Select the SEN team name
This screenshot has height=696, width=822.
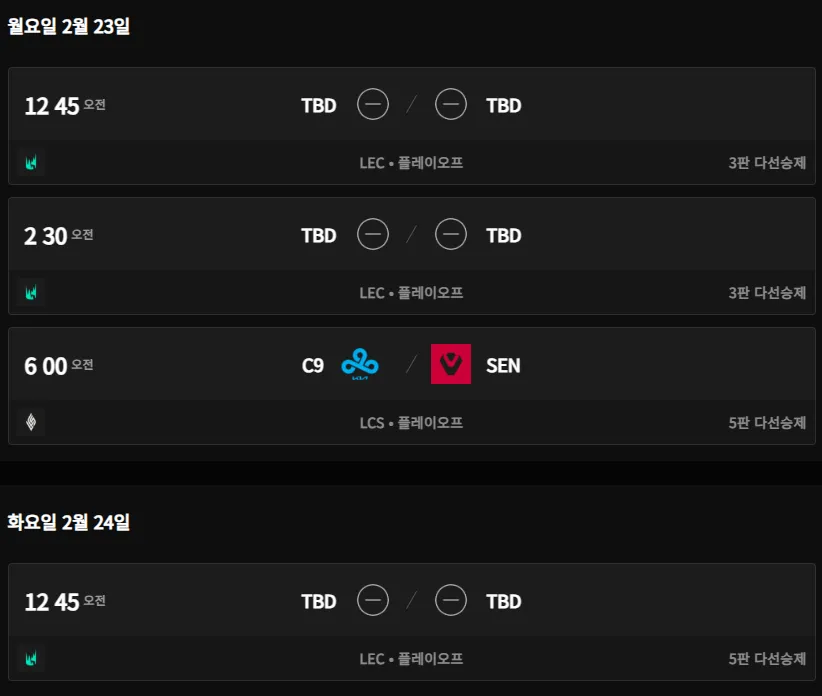503,365
